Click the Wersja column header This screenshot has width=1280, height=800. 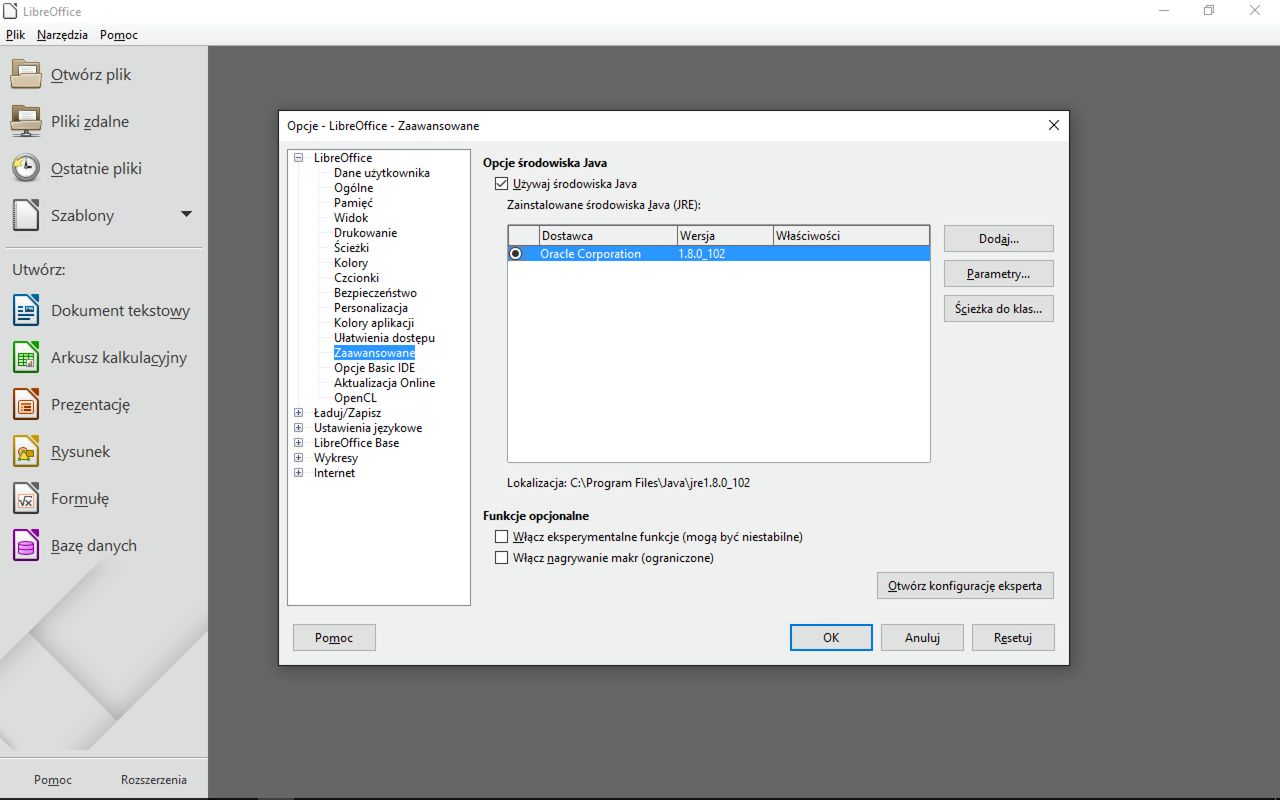point(725,236)
